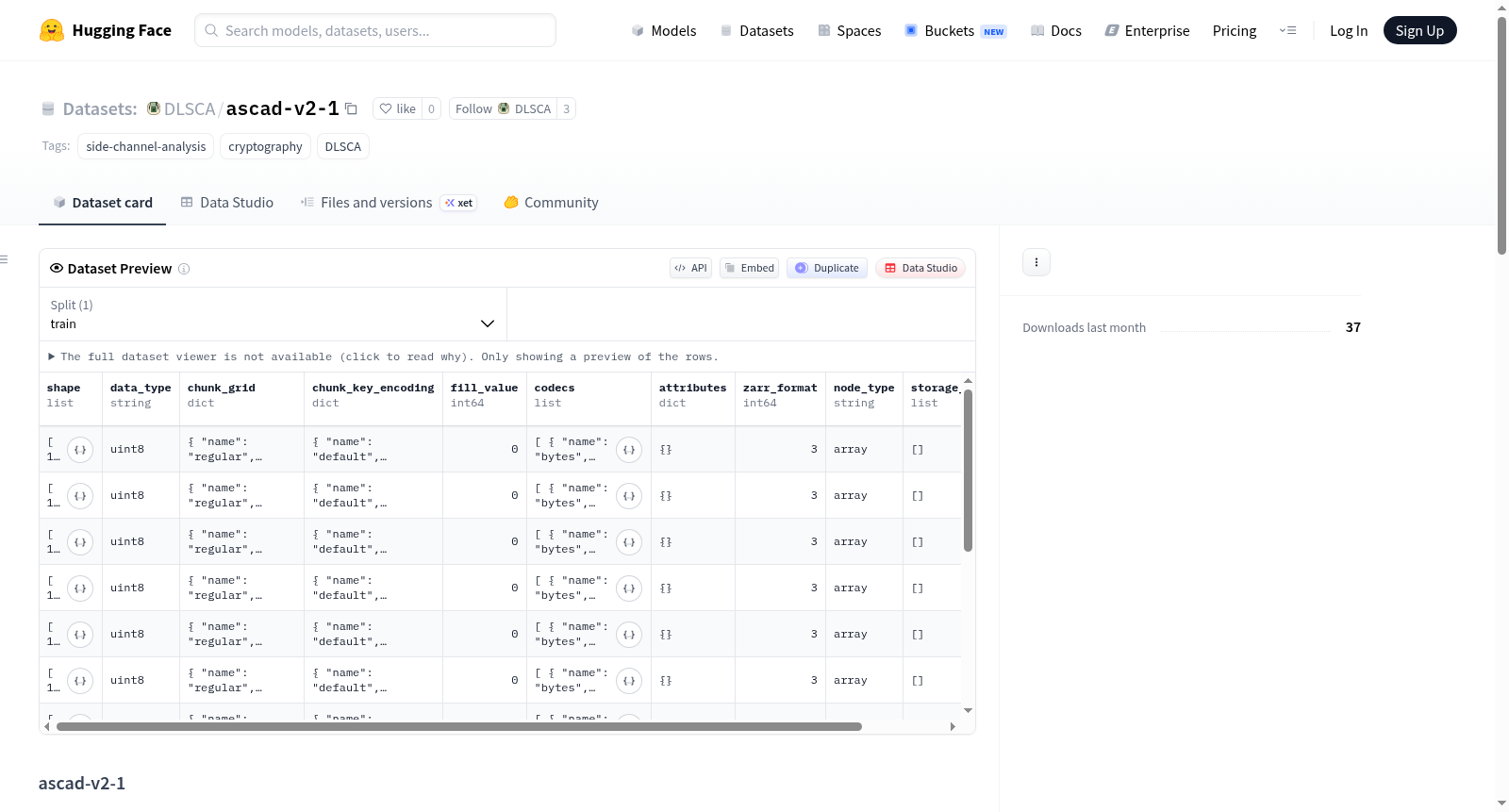Expand shape JSON in fifth row
Image resolution: width=1509 pixels, height=812 pixels.
tap(80, 635)
